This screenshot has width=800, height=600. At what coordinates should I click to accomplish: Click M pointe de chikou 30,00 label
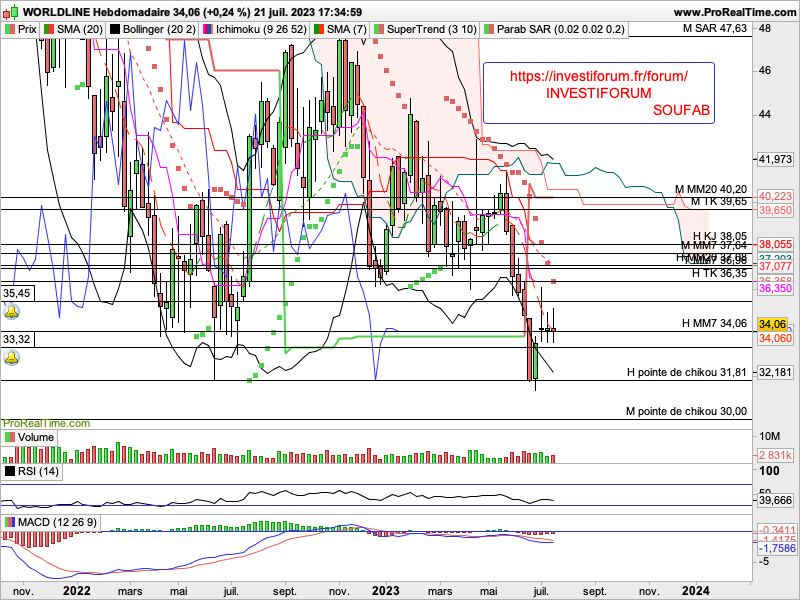(x=686, y=412)
